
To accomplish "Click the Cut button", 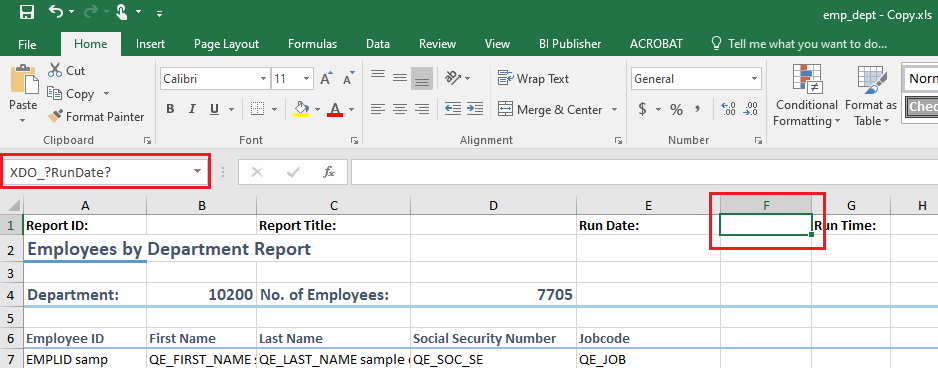I will 66,71.
